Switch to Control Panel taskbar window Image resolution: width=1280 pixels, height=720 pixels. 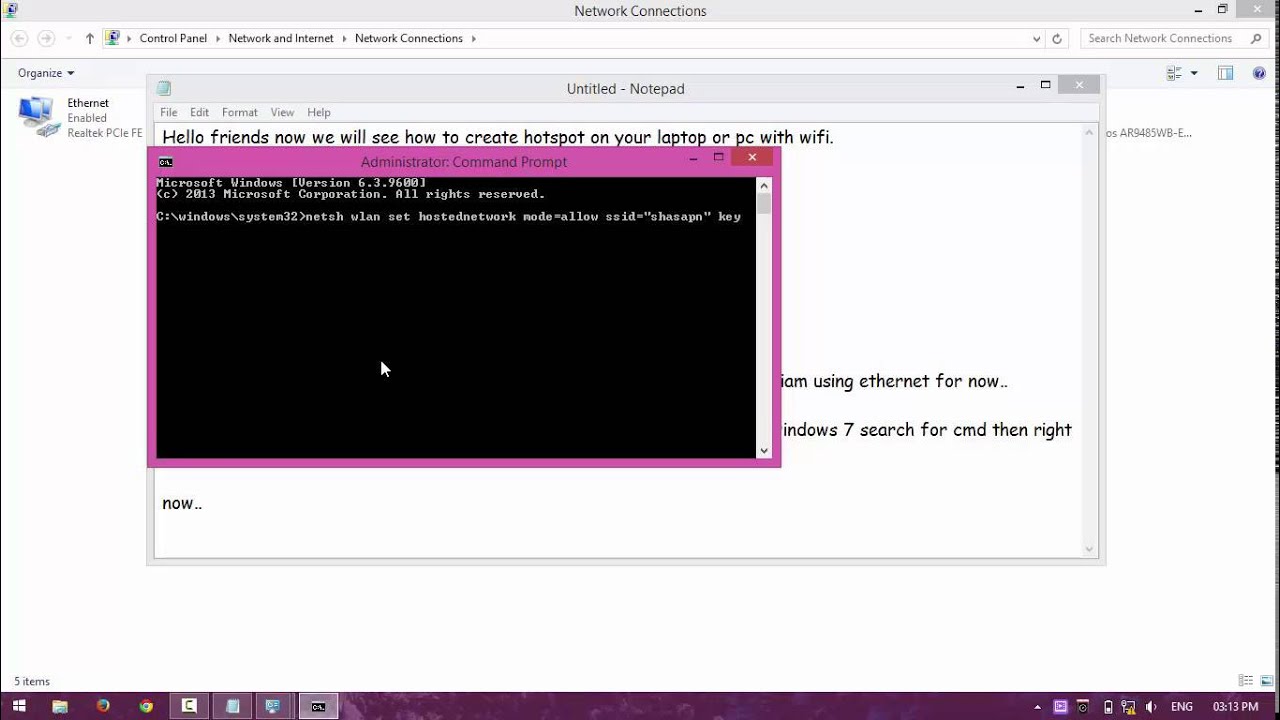coord(274,706)
